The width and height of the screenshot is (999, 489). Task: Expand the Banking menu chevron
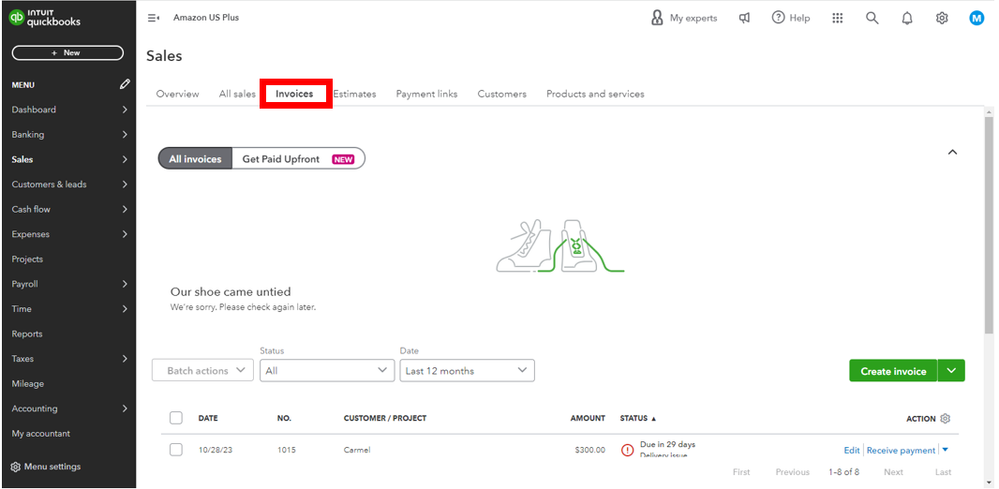coord(125,134)
